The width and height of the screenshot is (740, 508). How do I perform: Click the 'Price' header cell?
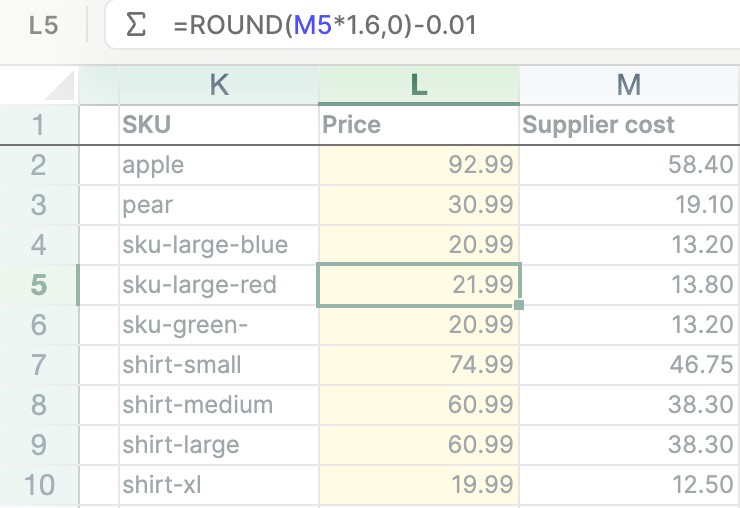419,125
